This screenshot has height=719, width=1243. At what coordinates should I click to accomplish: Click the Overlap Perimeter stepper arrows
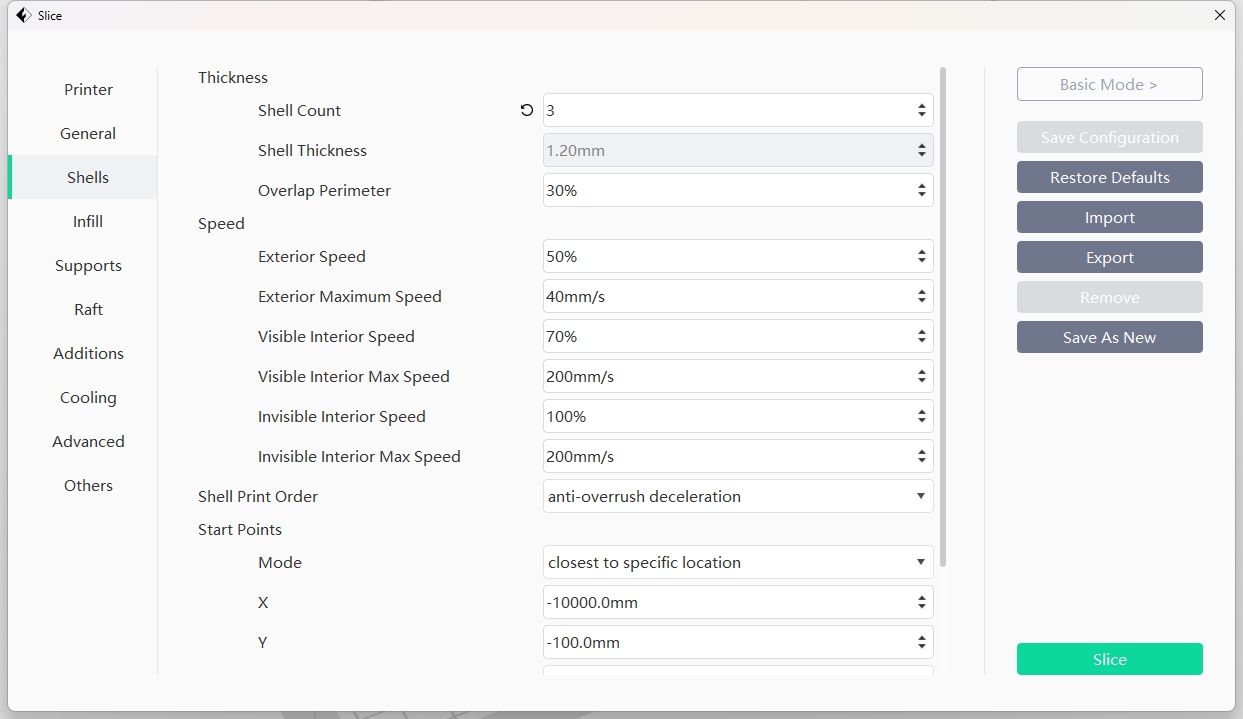921,190
